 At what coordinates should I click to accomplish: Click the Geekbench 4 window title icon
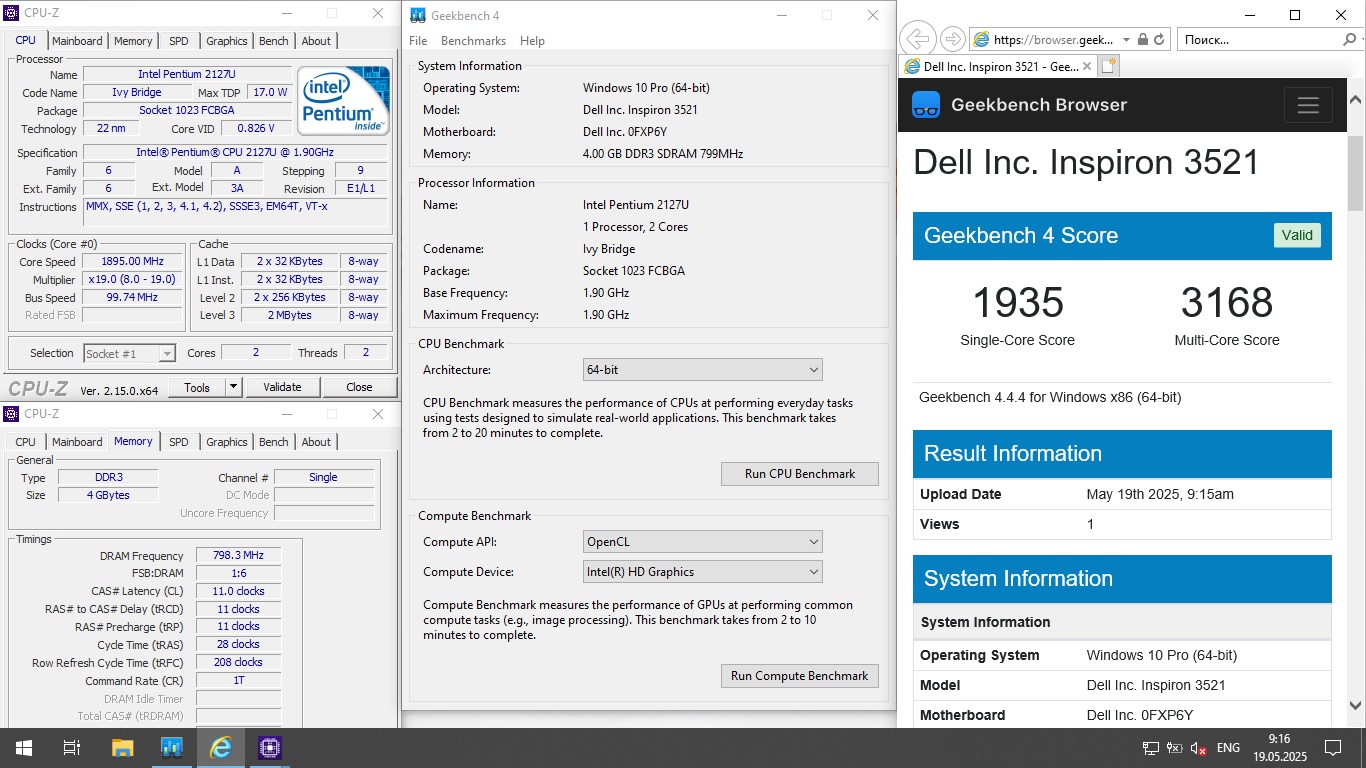418,15
